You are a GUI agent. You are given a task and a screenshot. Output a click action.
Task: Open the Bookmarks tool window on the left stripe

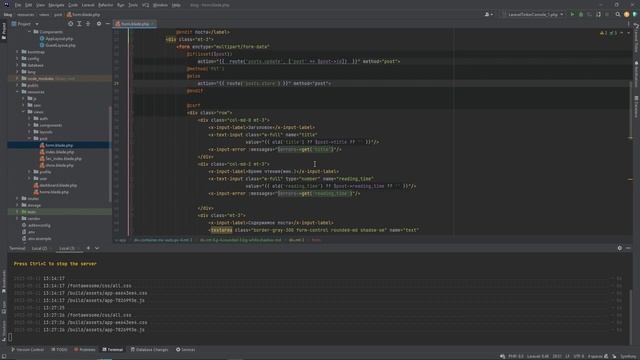[4, 281]
